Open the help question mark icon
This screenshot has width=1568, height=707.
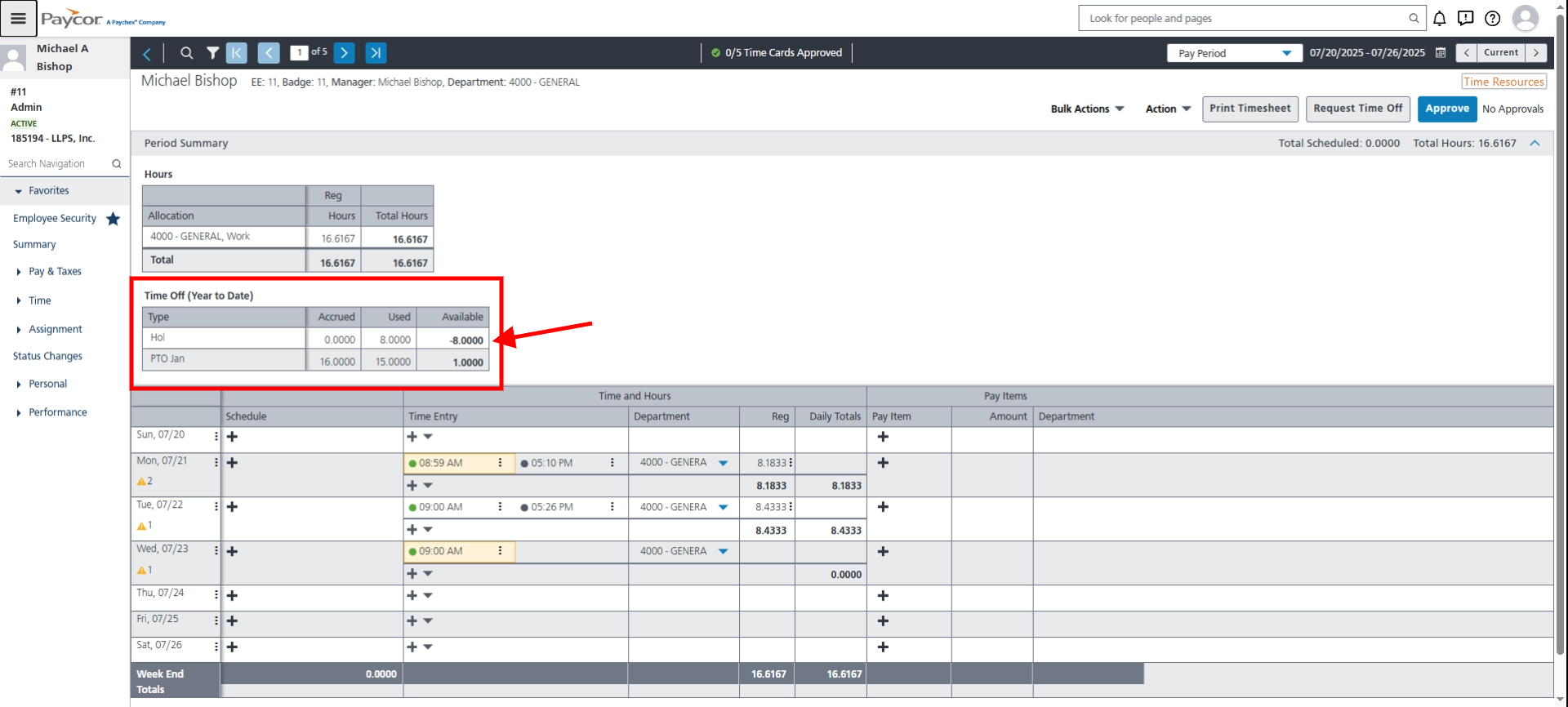(1492, 18)
